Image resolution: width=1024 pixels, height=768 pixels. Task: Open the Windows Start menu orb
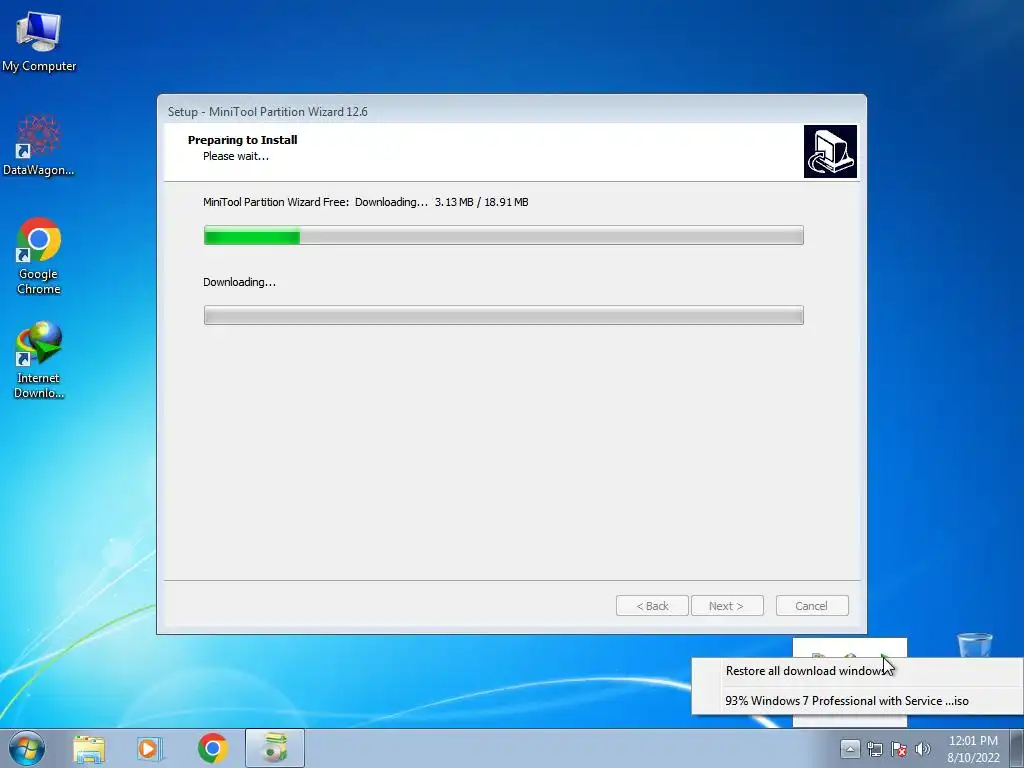tap(27, 748)
